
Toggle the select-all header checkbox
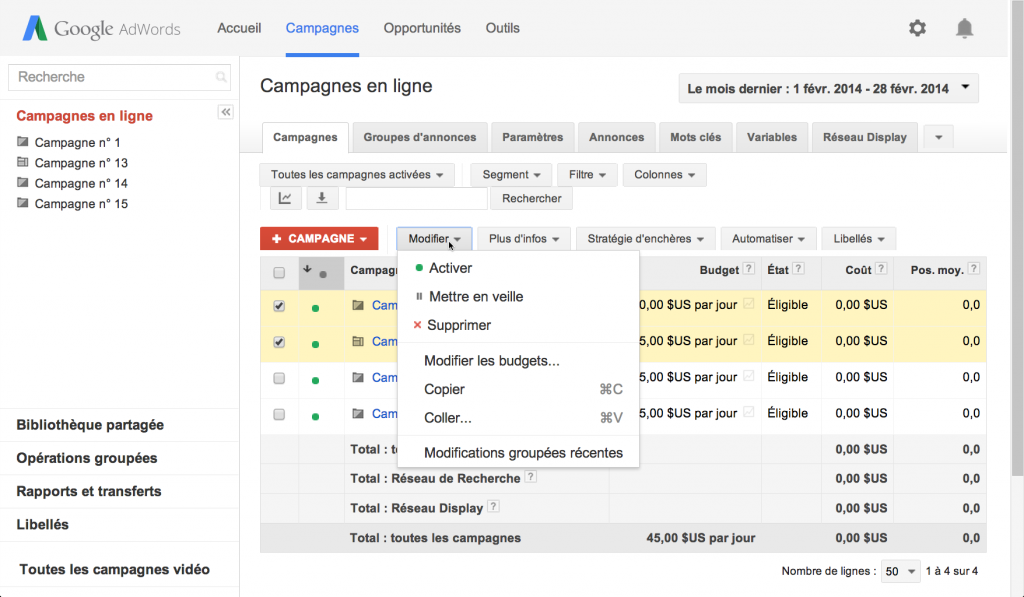[279, 272]
